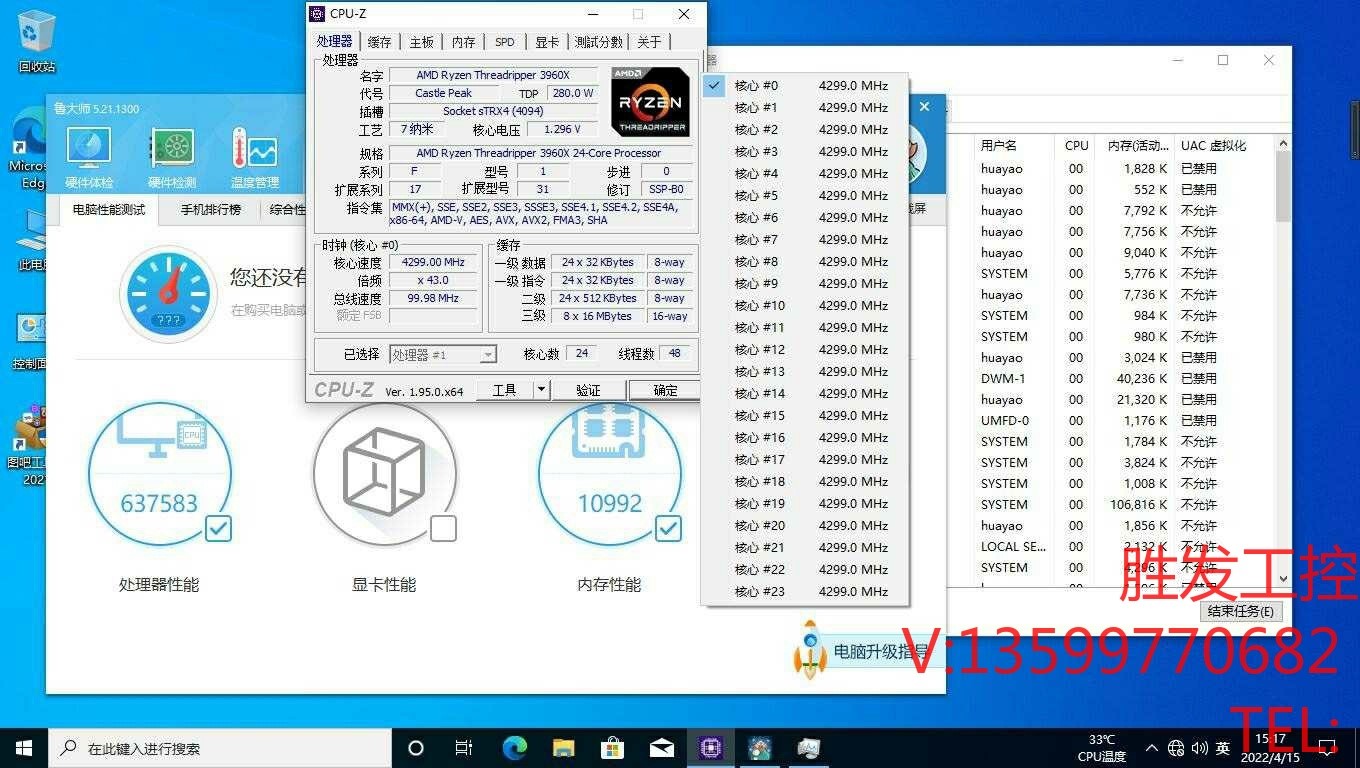
Task: Open Cortana circle on the taskbar
Action: point(416,748)
